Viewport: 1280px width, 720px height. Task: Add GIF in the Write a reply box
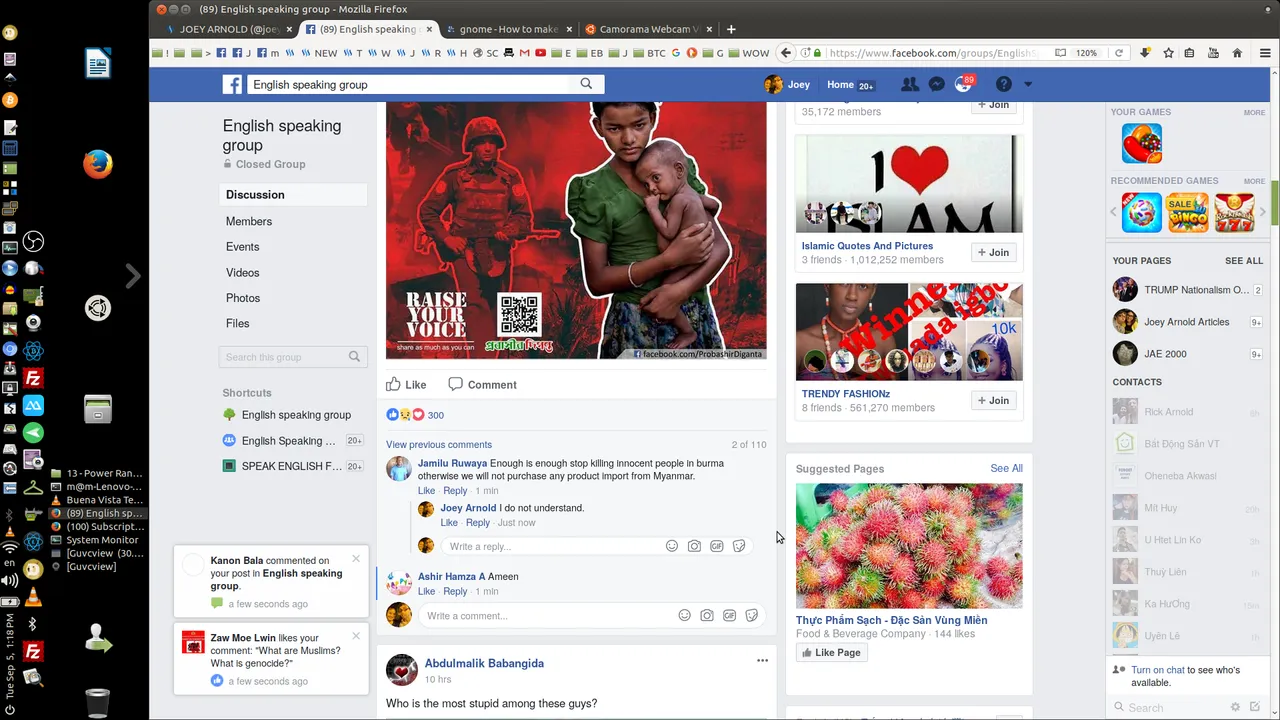[x=717, y=546]
